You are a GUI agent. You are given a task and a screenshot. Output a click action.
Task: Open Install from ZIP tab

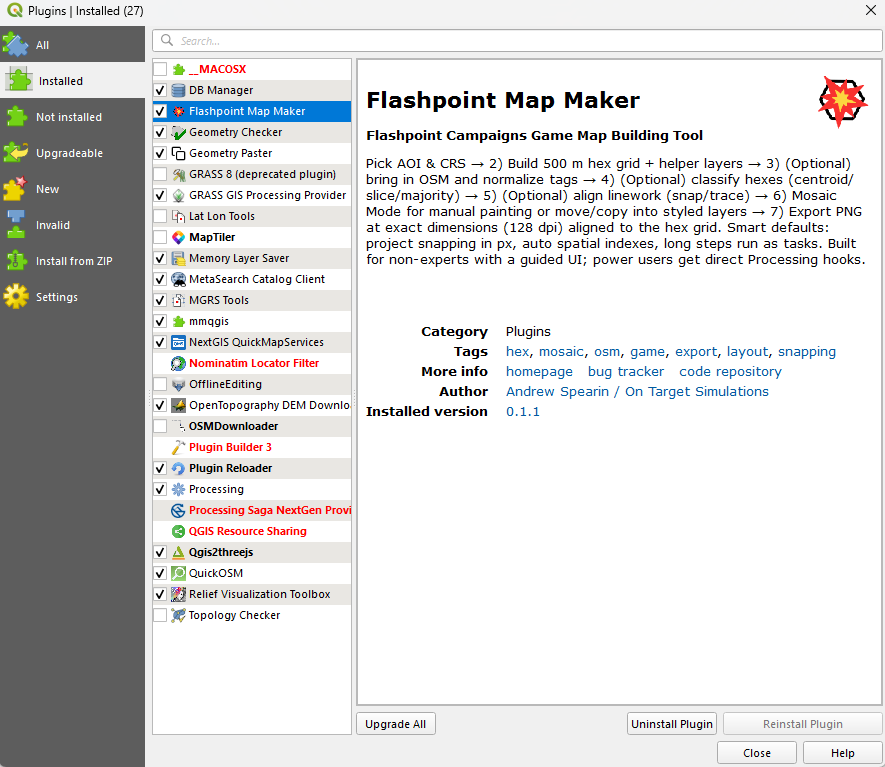72,261
